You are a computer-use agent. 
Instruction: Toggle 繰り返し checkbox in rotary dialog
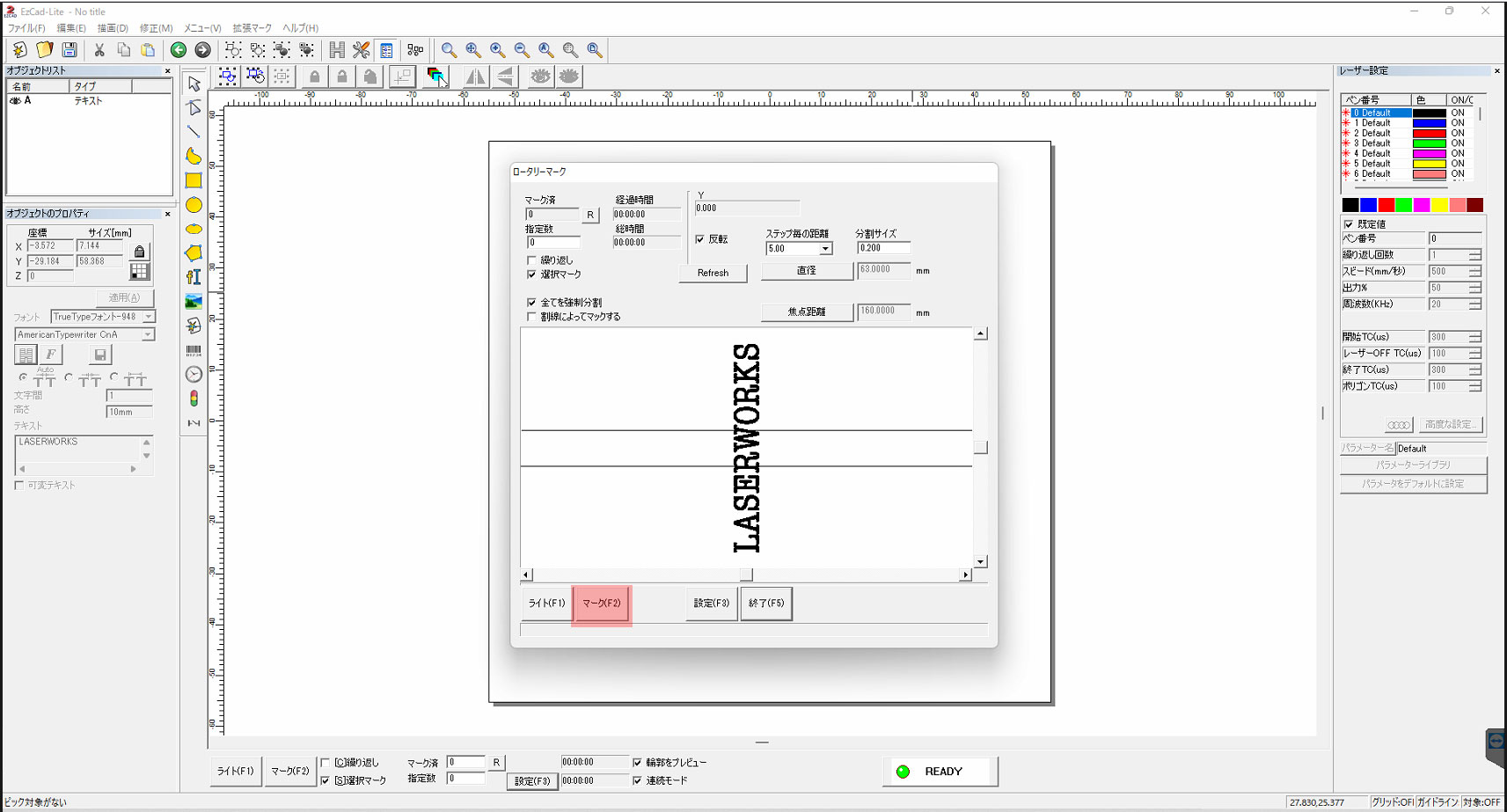point(531,260)
